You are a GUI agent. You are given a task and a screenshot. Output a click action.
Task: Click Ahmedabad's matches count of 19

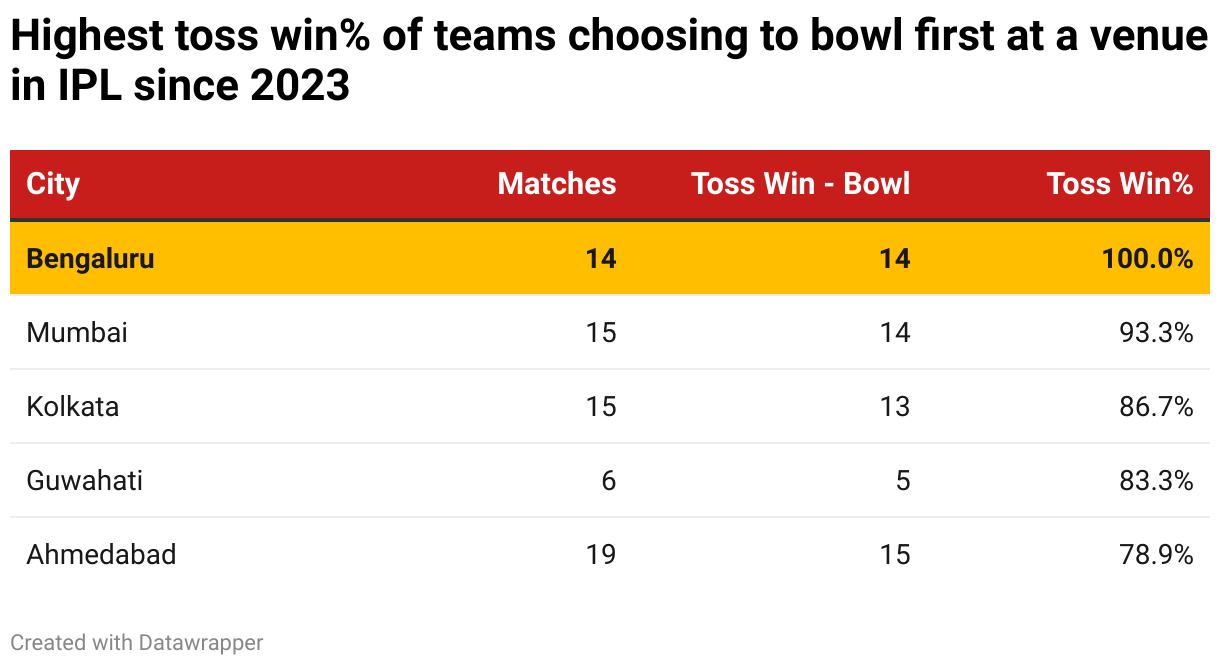[601, 554]
